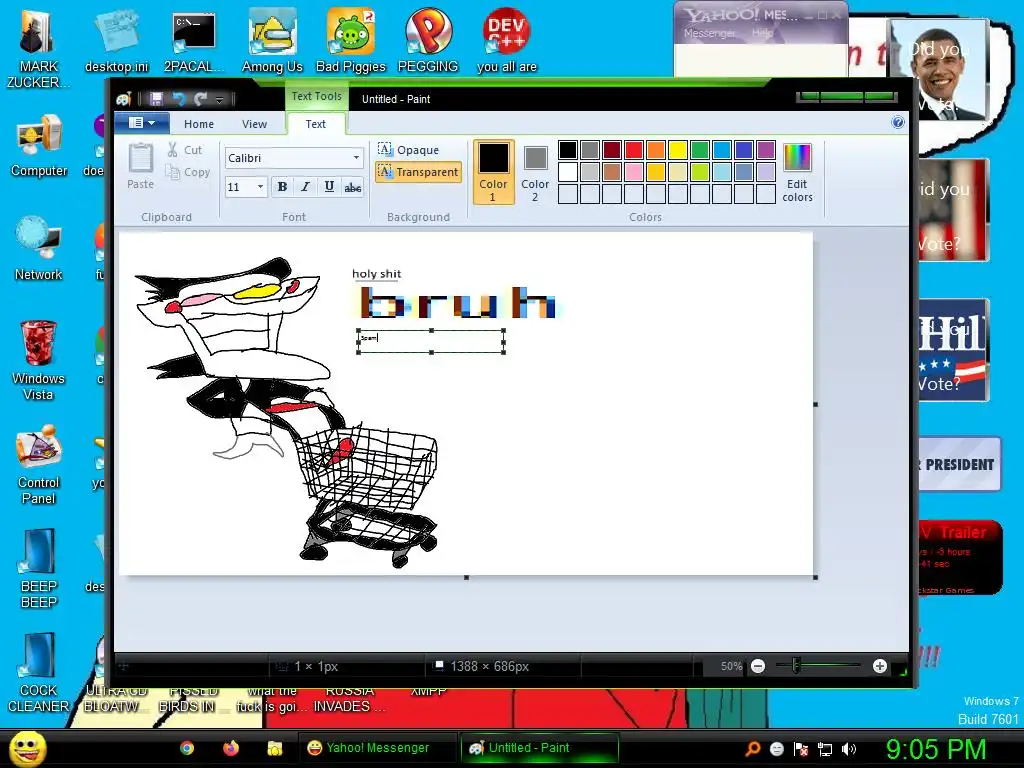Open Bad Piggies desktop shortcut
The width and height of the screenshot is (1024, 768).
tap(351, 40)
